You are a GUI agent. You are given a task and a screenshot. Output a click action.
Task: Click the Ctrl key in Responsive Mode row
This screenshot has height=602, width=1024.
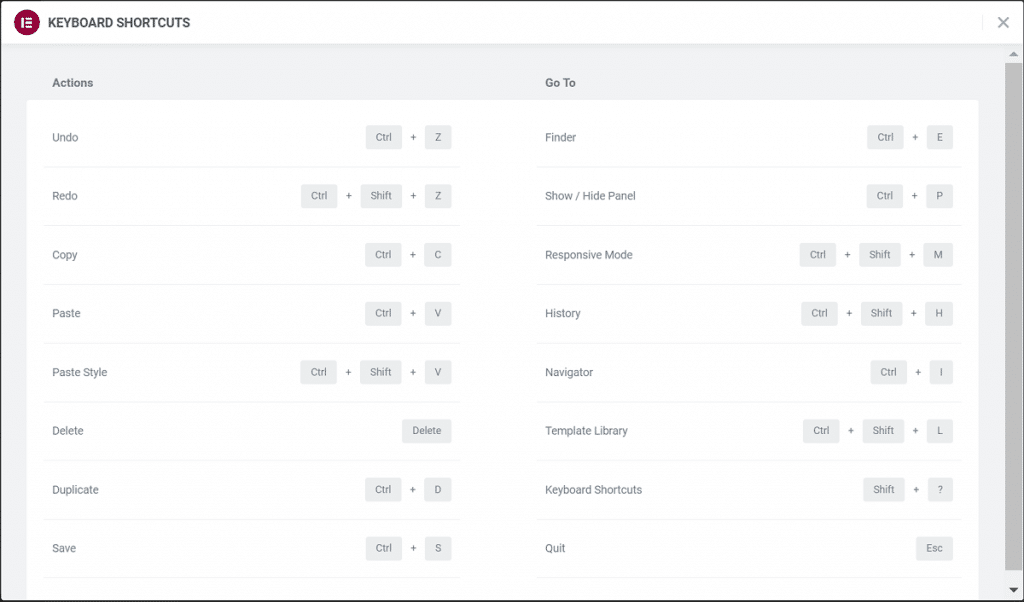pos(818,255)
